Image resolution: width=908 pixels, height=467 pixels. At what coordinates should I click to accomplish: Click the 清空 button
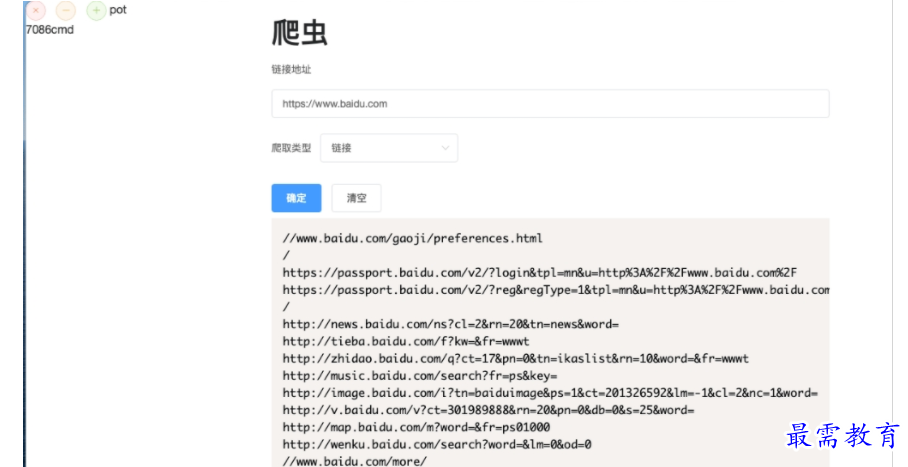(356, 198)
